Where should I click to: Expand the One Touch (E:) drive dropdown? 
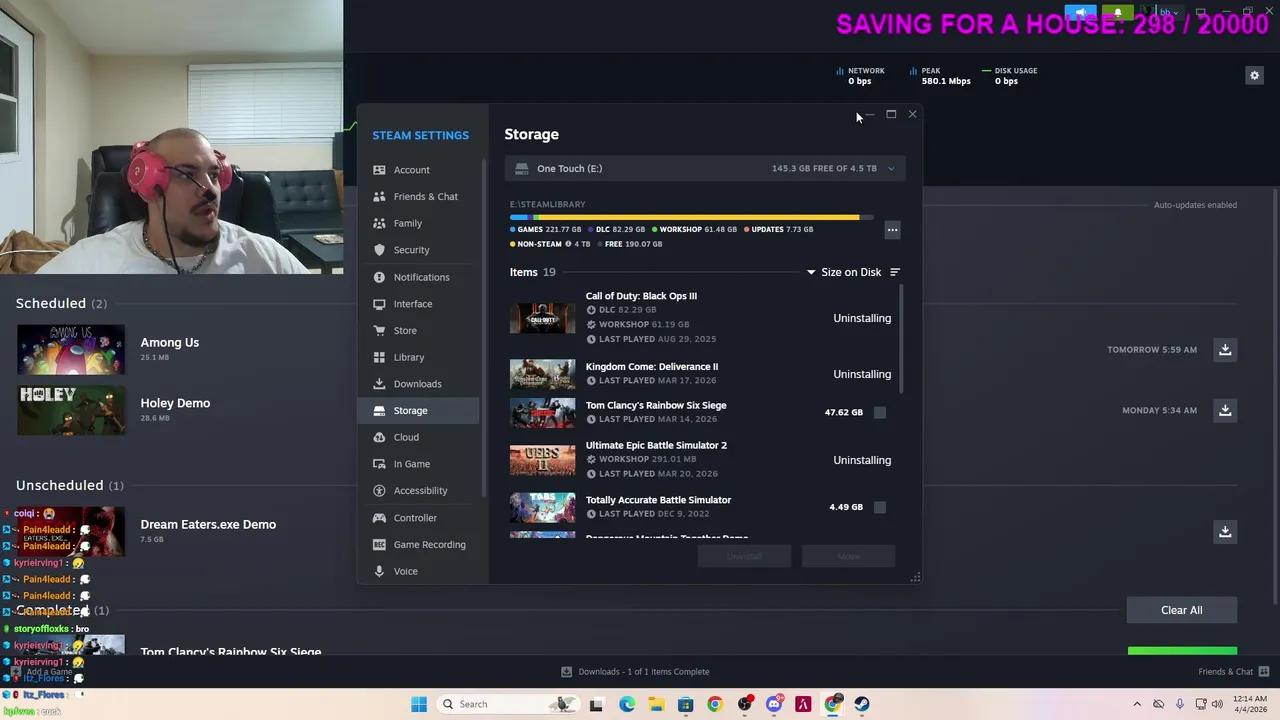coord(705,168)
